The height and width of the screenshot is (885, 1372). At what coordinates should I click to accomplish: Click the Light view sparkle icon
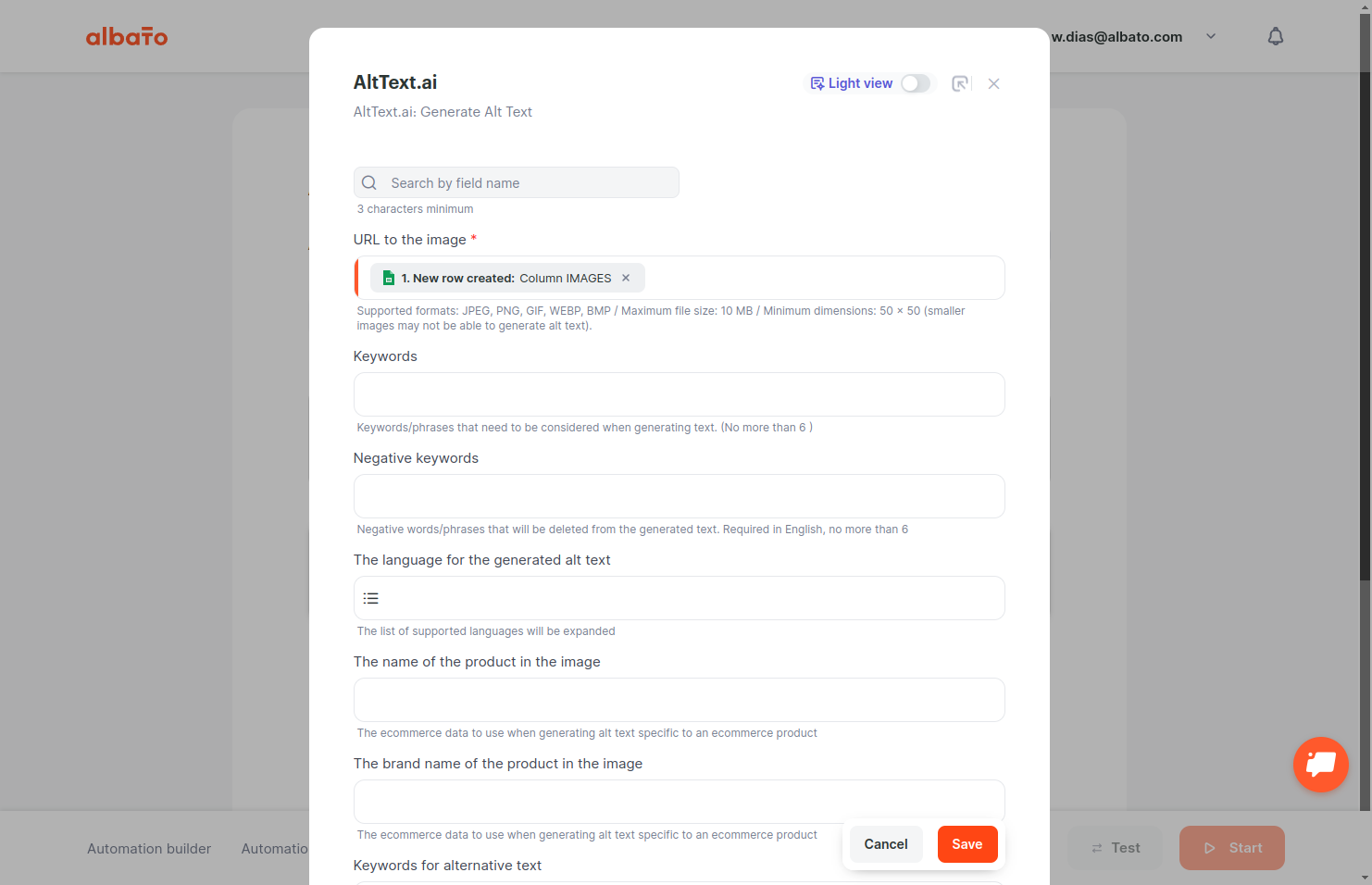click(817, 83)
